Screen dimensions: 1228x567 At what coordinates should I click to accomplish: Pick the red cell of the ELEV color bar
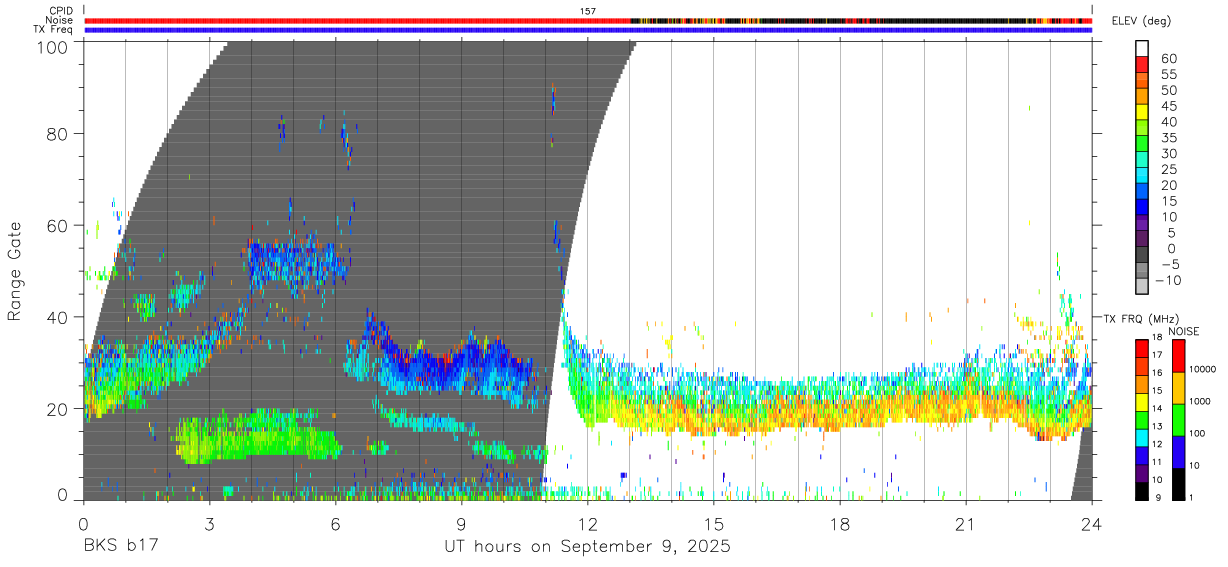pyautogui.click(x=1142, y=64)
